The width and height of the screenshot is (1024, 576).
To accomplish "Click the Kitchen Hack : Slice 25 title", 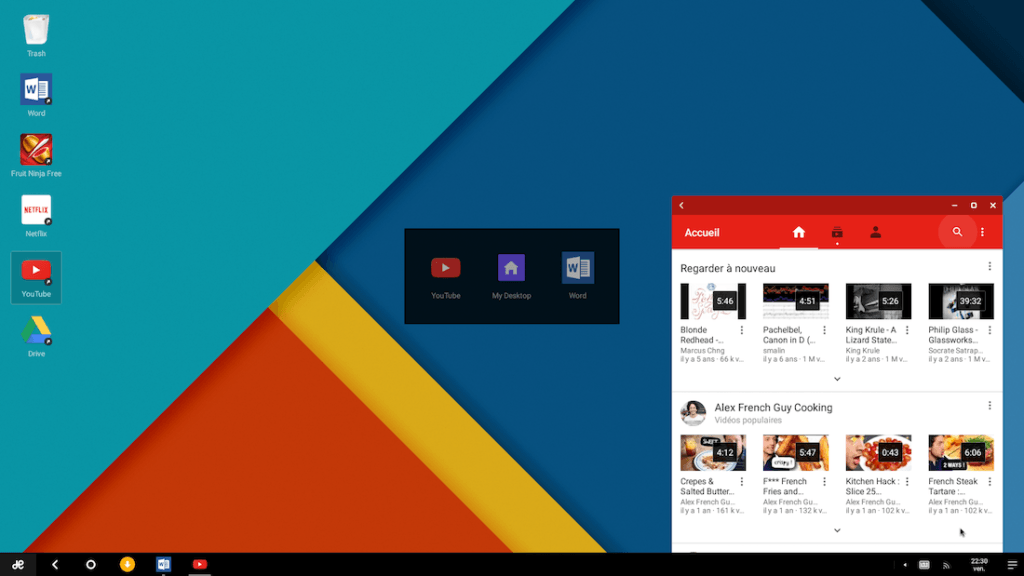I will [x=872, y=487].
